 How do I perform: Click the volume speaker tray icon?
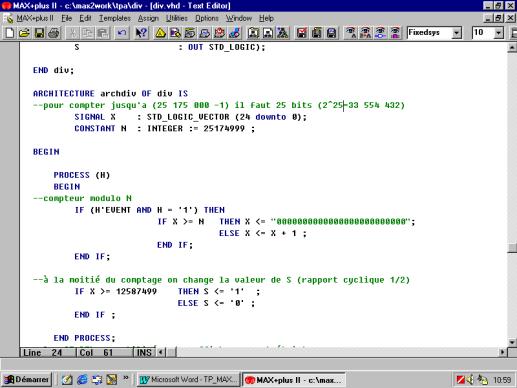[471, 379]
